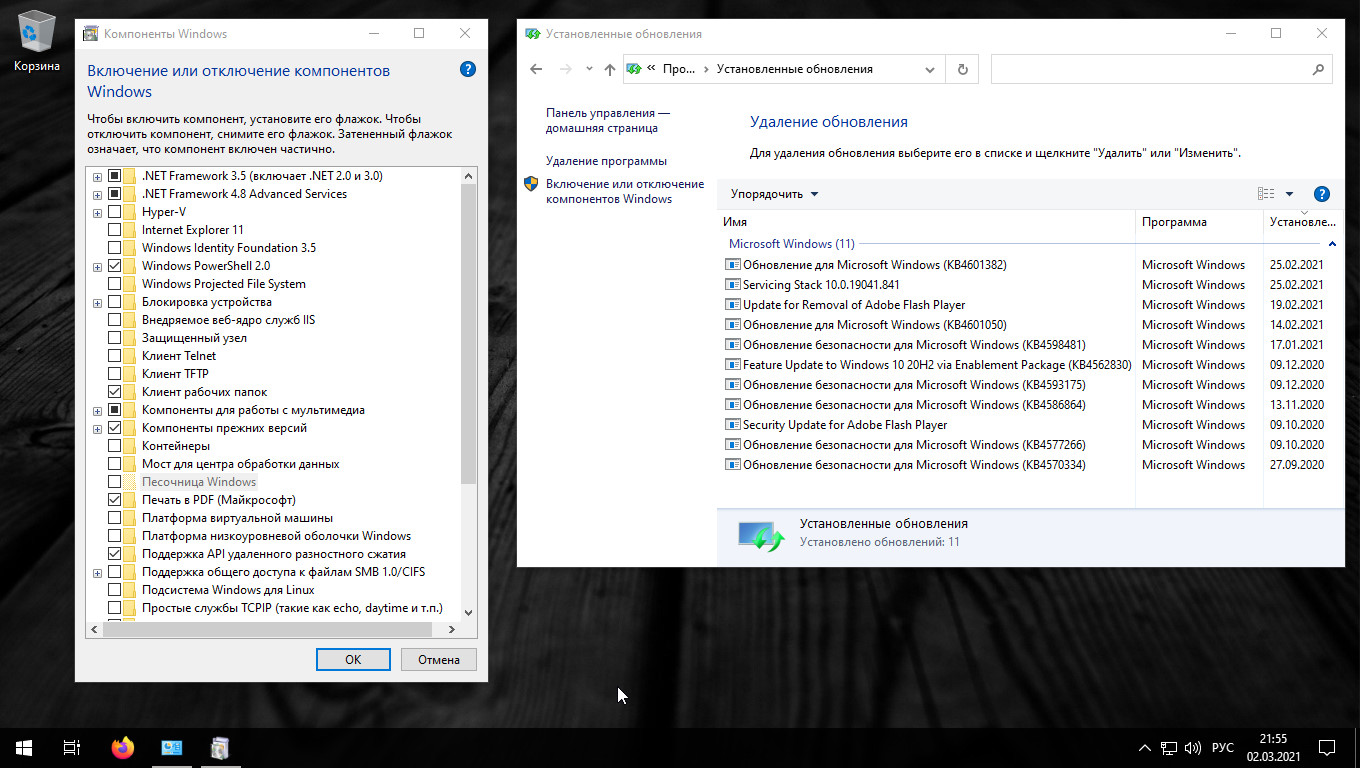This screenshot has height=768, width=1360.
Task: Open the Uninstall a program link
Action: tap(606, 161)
